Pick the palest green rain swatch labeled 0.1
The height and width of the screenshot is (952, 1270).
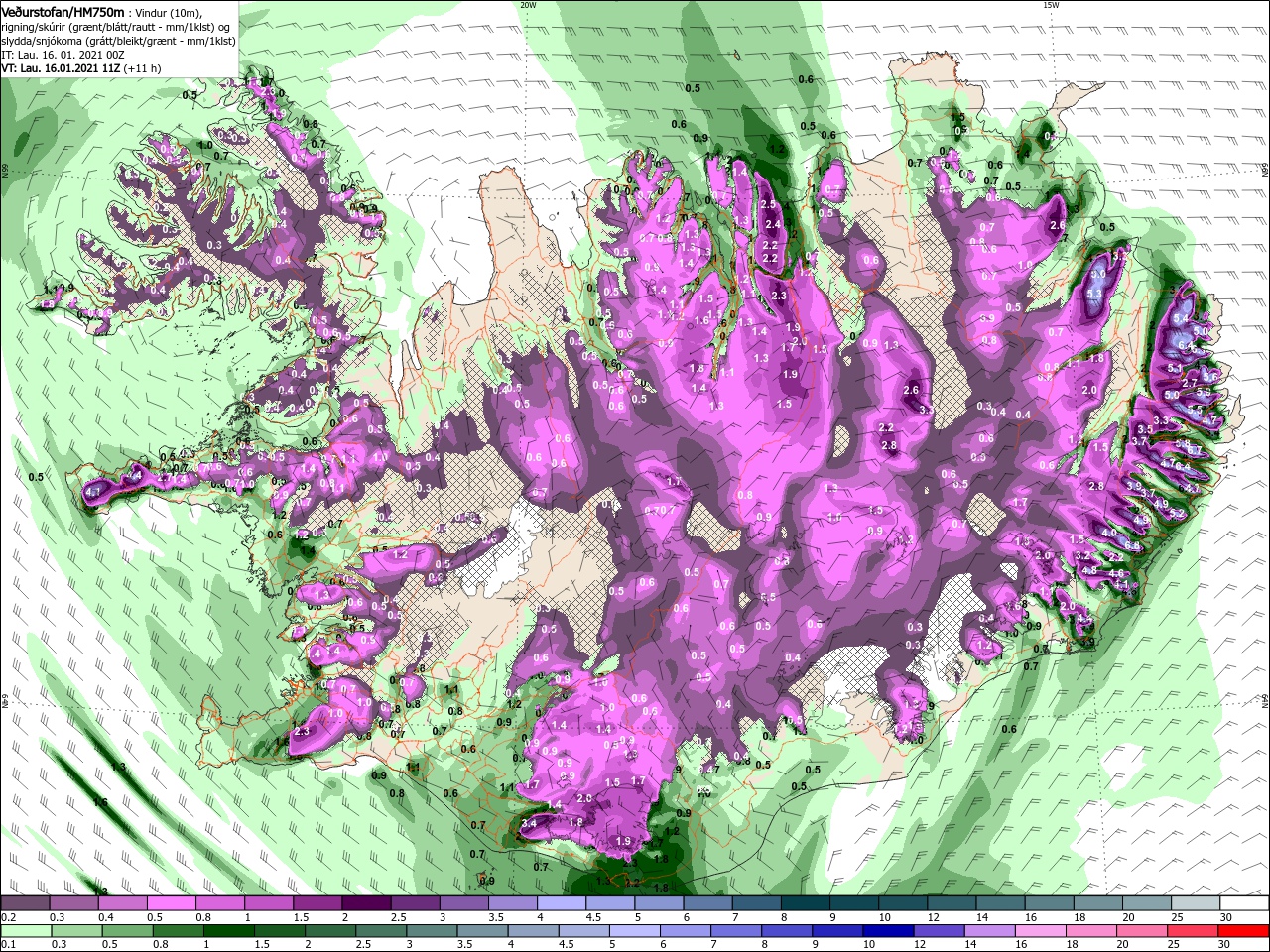pos(25,931)
